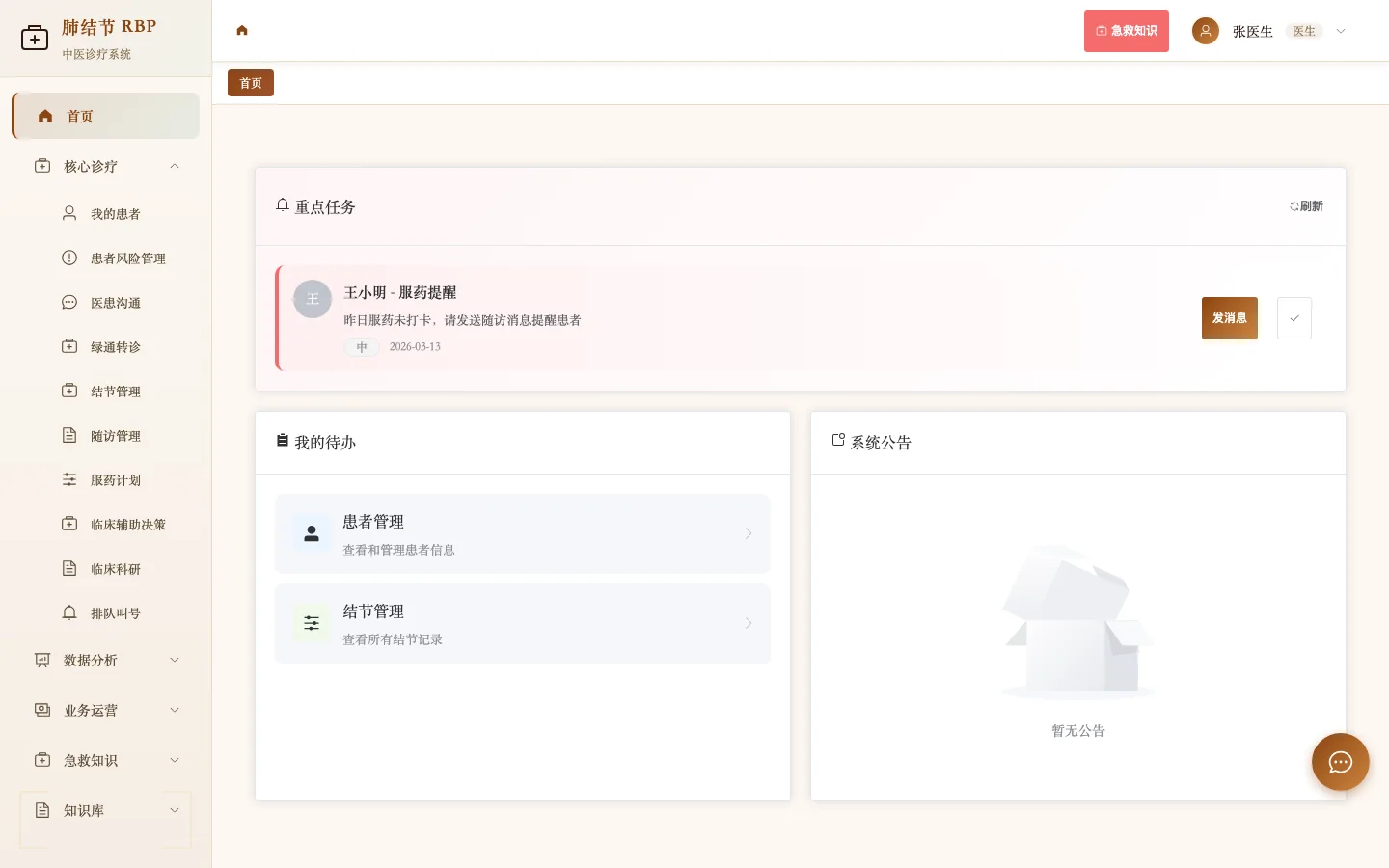
Task: Open the 服药计划 menu label
Action: click(116, 479)
